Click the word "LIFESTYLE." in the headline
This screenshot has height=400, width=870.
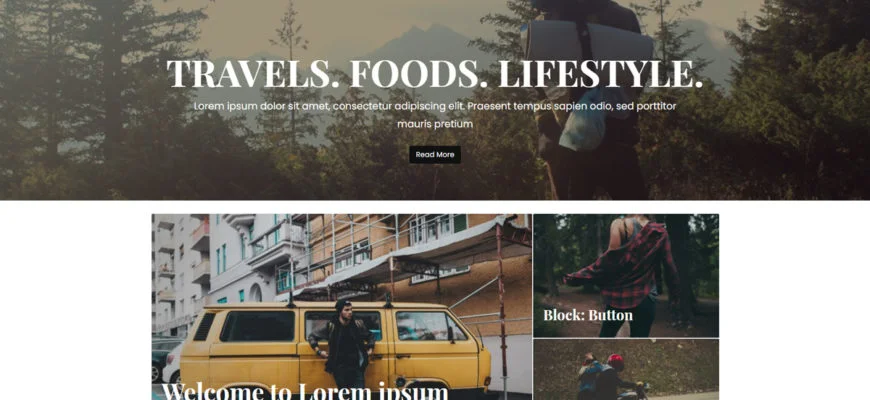click(601, 73)
